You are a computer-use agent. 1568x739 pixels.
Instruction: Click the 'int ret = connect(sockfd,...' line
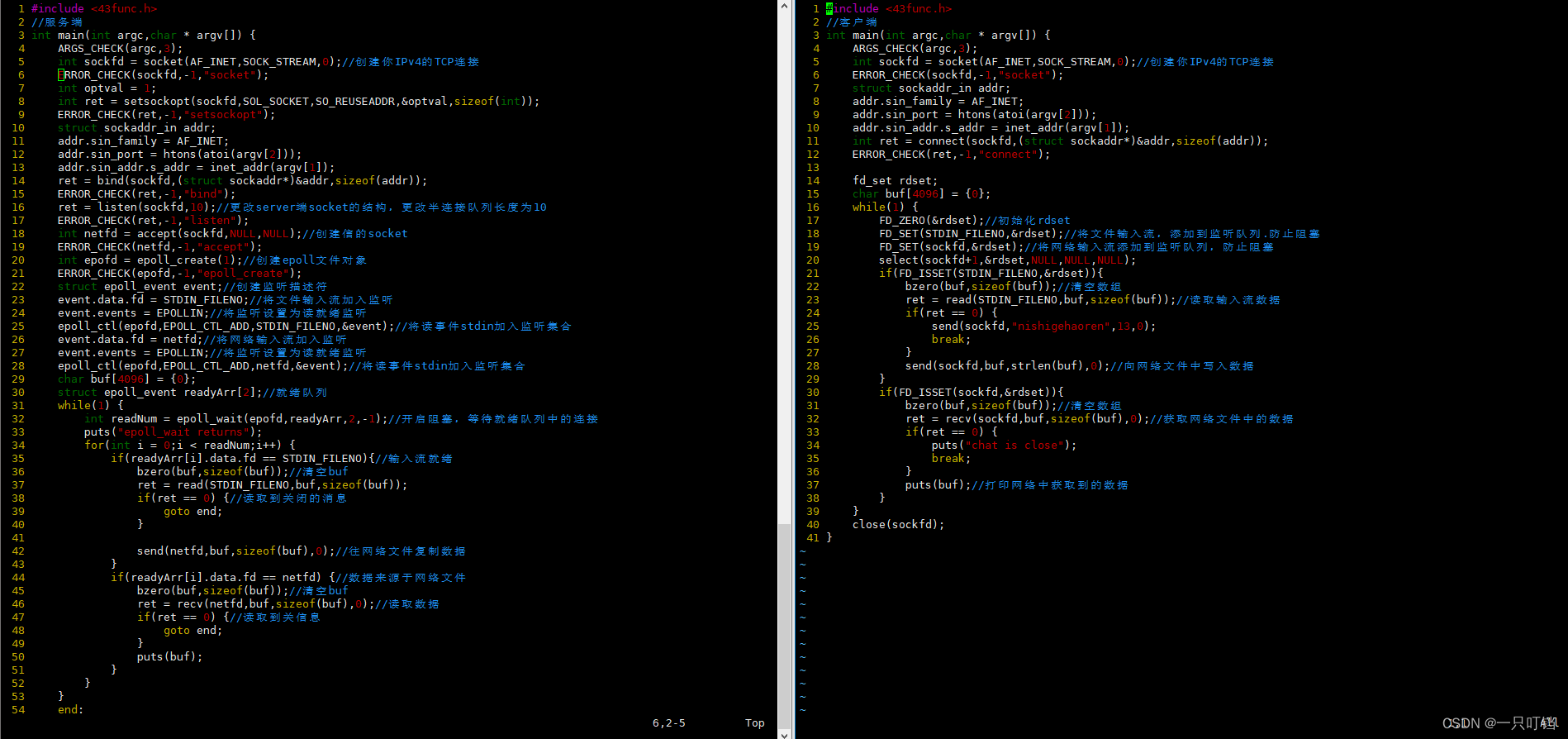[1061, 141]
